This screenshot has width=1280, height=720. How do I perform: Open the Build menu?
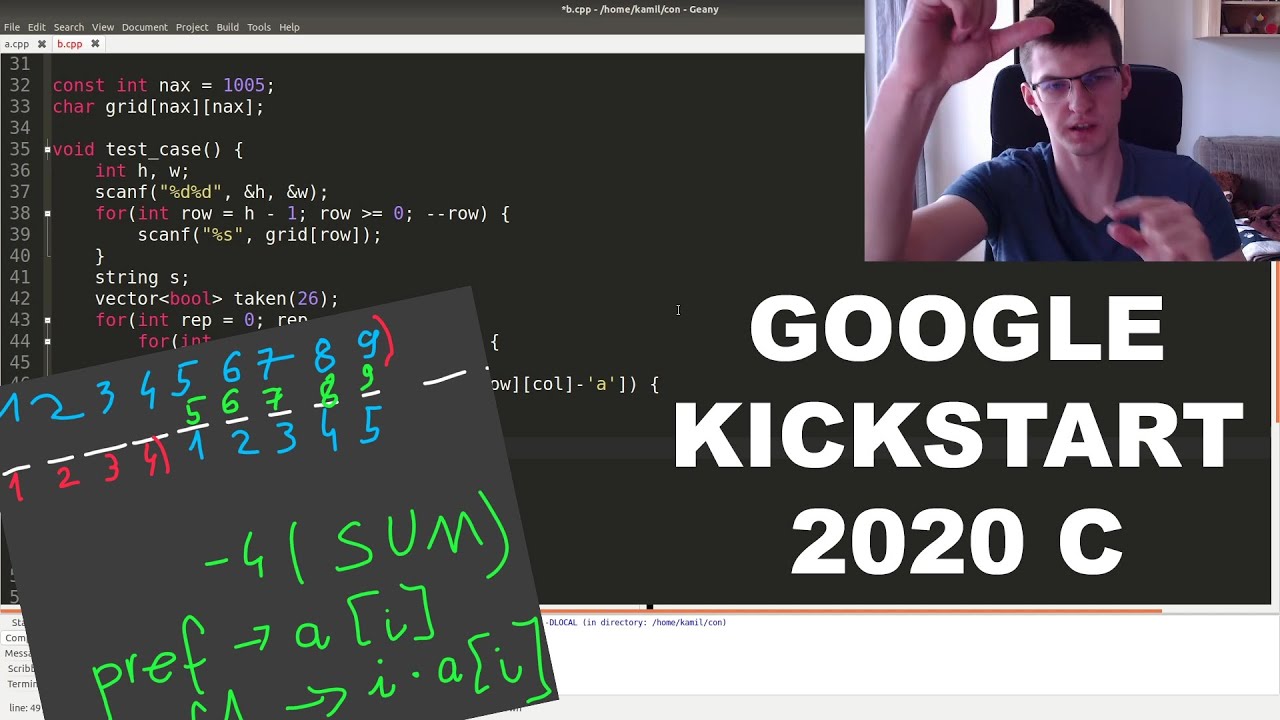[227, 27]
